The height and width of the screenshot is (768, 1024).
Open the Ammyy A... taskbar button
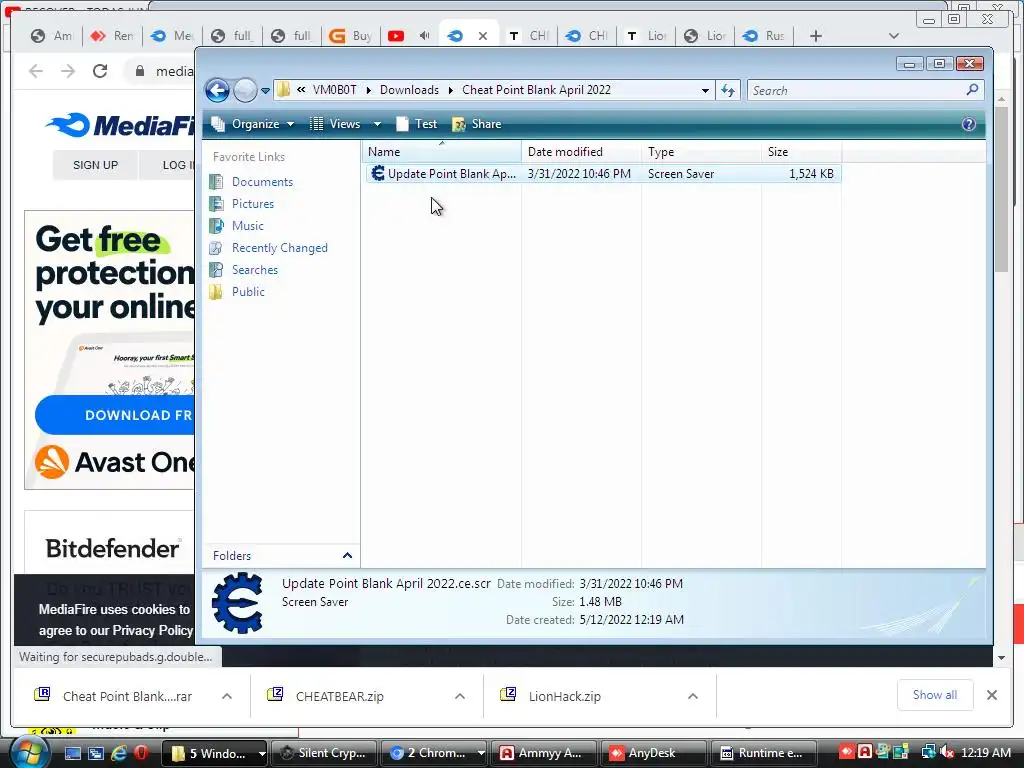coord(543,753)
